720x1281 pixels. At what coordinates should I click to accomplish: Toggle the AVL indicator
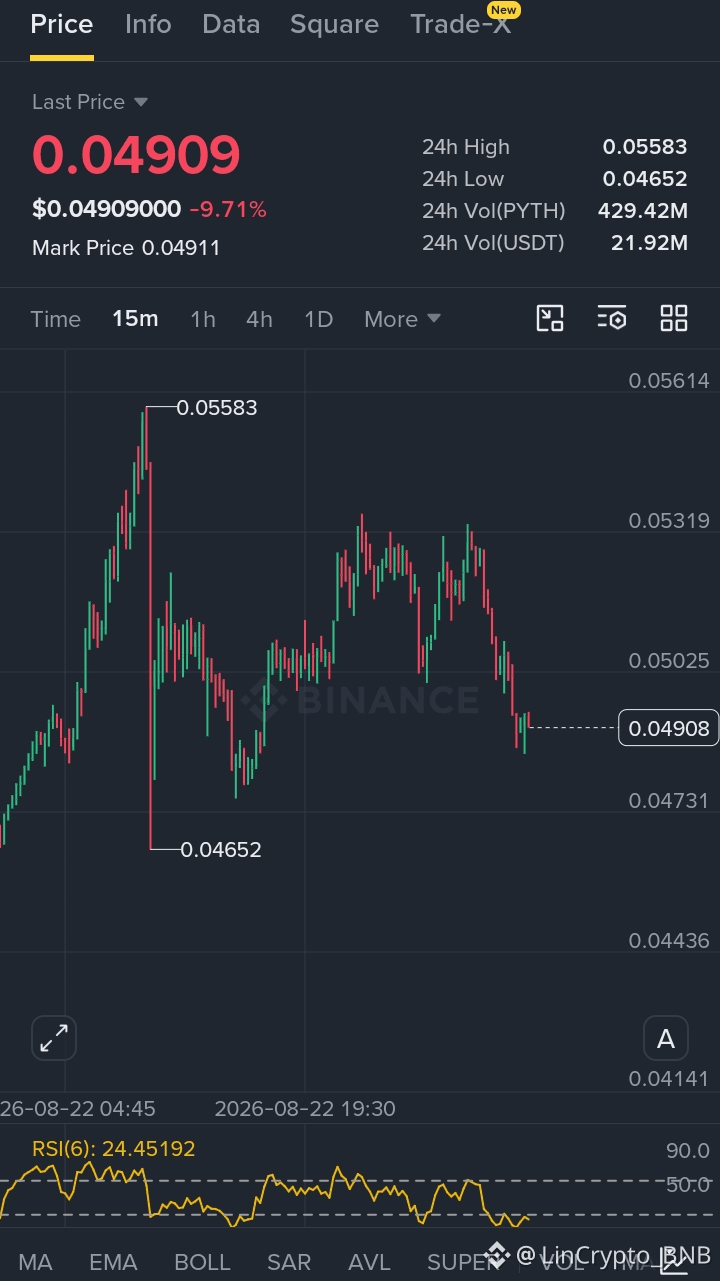(369, 1262)
